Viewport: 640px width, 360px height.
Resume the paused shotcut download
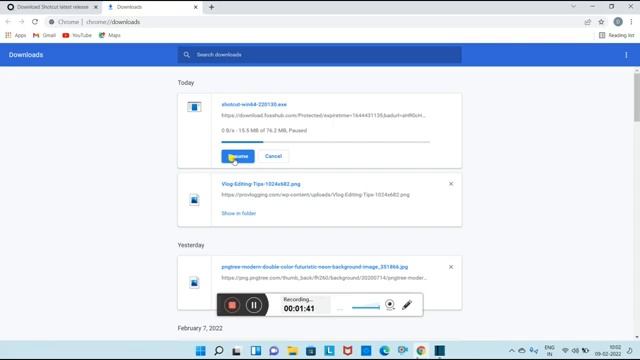coord(238,156)
